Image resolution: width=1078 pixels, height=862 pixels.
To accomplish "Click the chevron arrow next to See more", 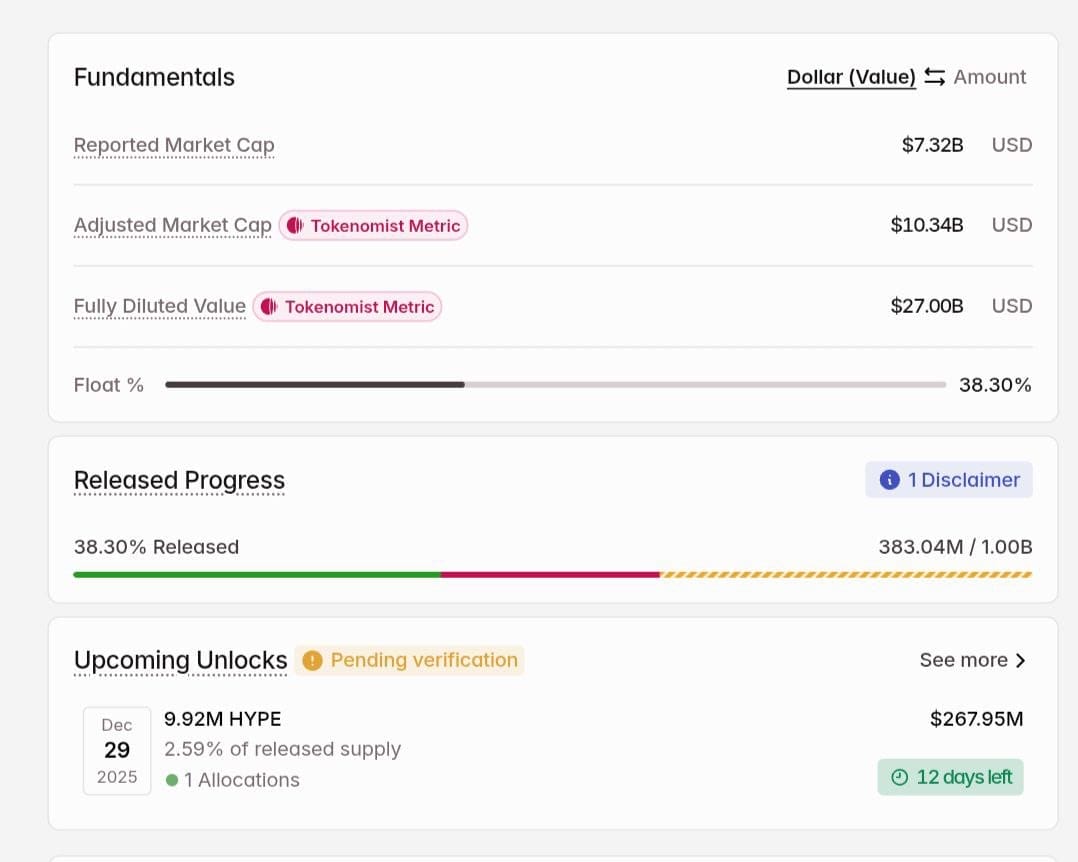I will (x=1020, y=660).
